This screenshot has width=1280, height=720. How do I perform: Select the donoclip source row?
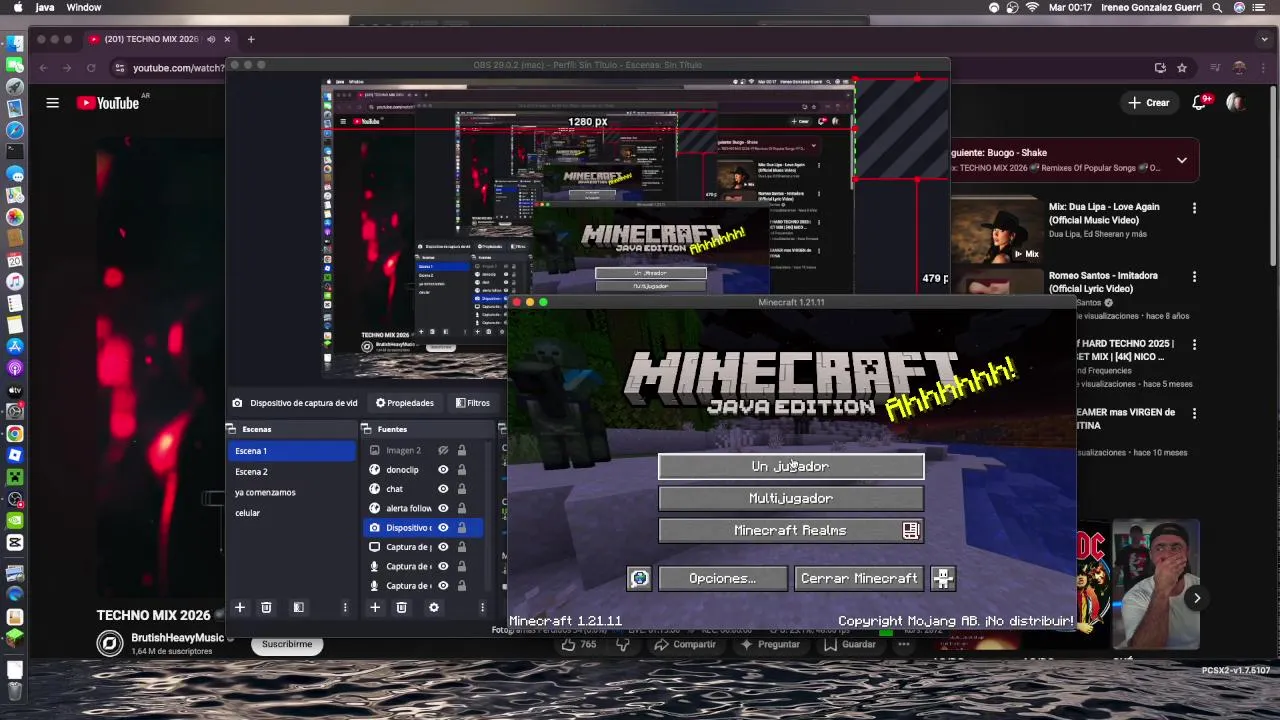pos(422,470)
